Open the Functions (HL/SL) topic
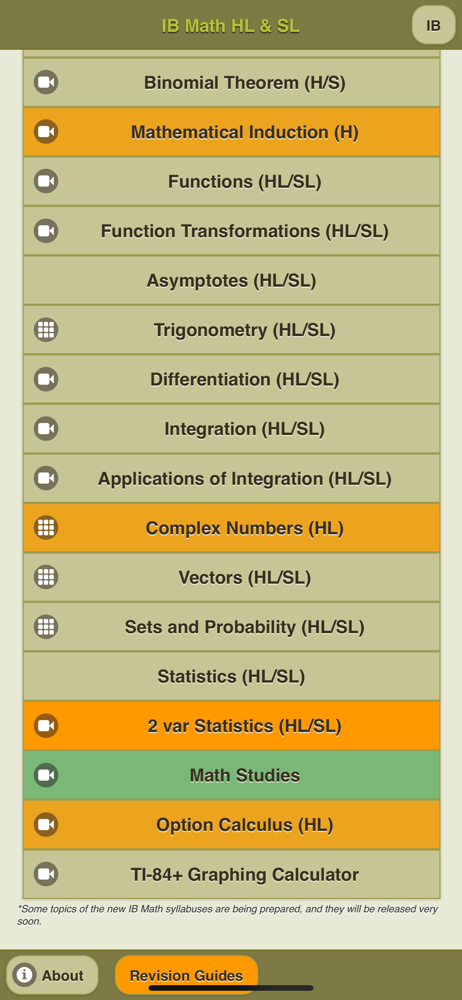Viewport: 462px width, 1000px height. tap(232, 182)
